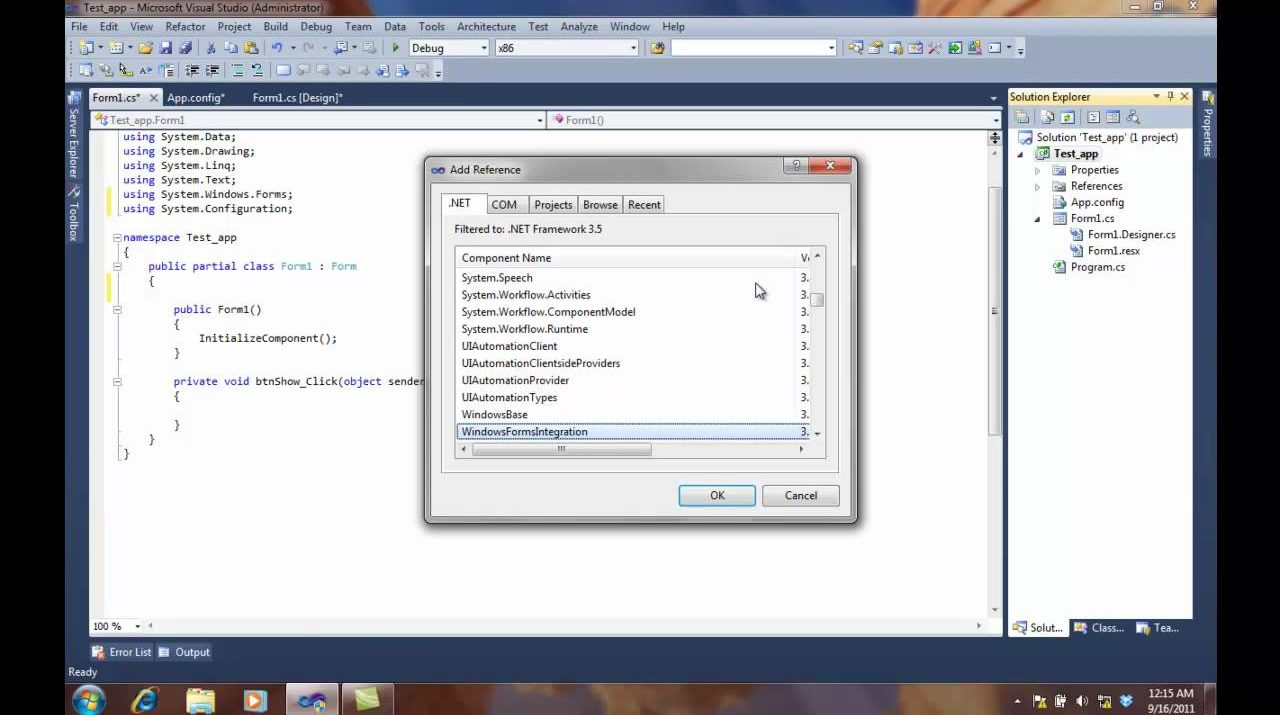The height and width of the screenshot is (715, 1280).
Task: Cancel the Add Reference dialog
Action: click(x=800, y=496)
